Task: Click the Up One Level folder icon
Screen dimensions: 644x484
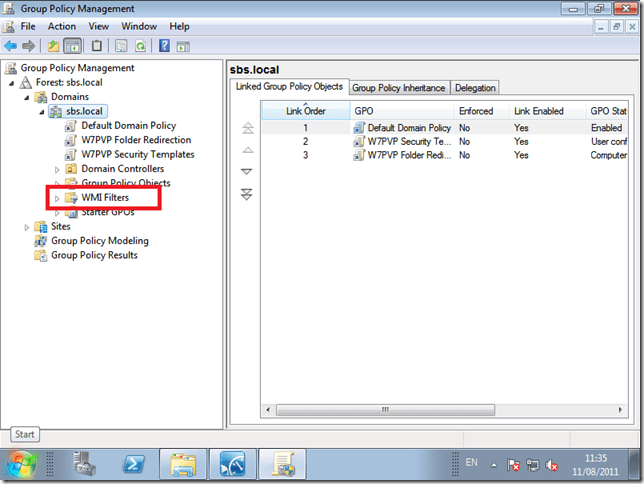Action: pos(52,46)
